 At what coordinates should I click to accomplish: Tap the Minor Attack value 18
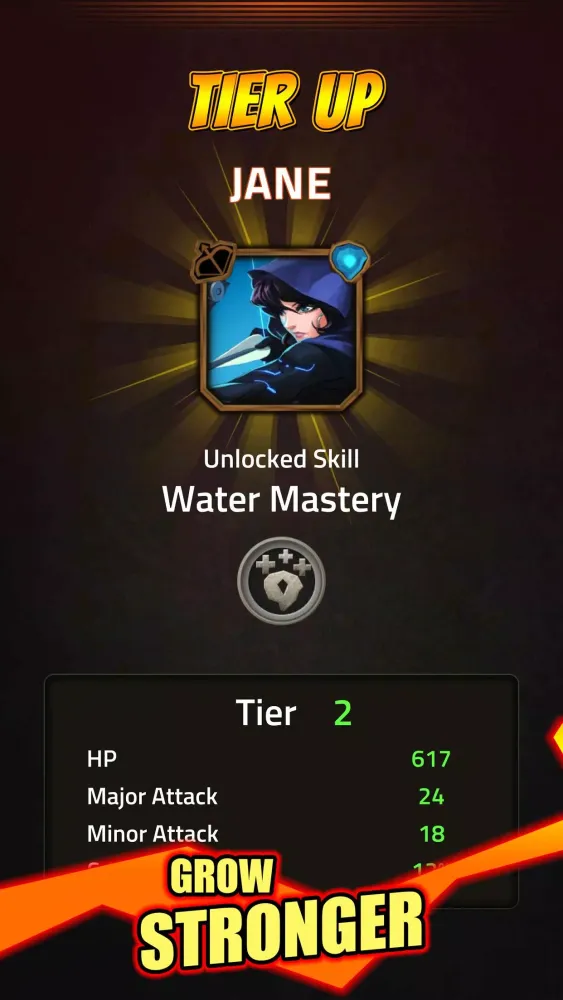pyautogui.click(x=432, y=834)
